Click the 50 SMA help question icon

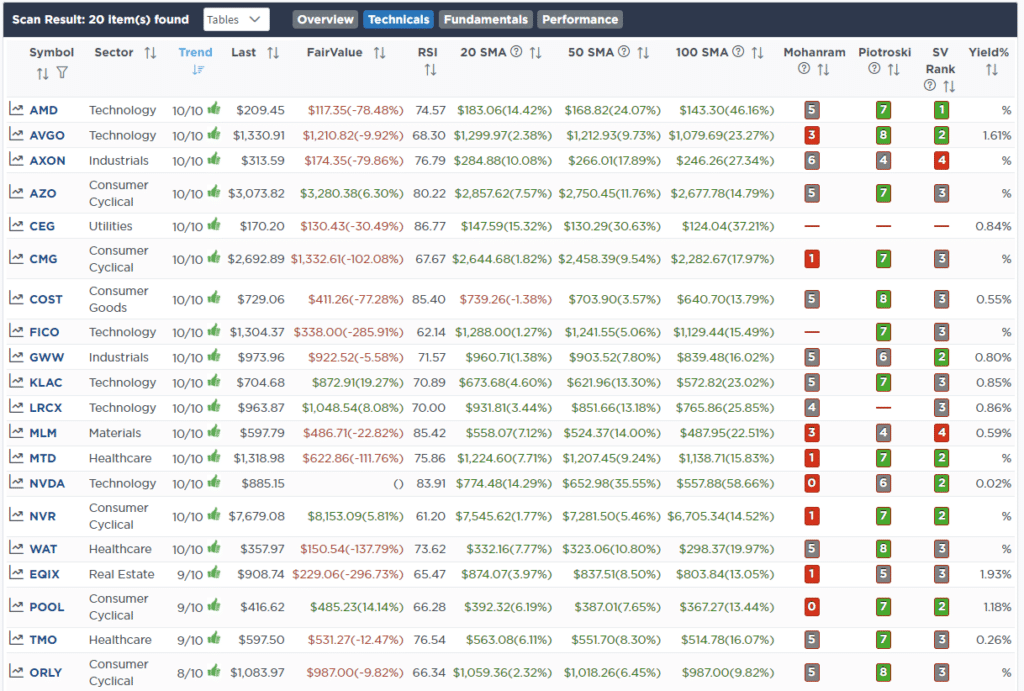tap(624, 52)
